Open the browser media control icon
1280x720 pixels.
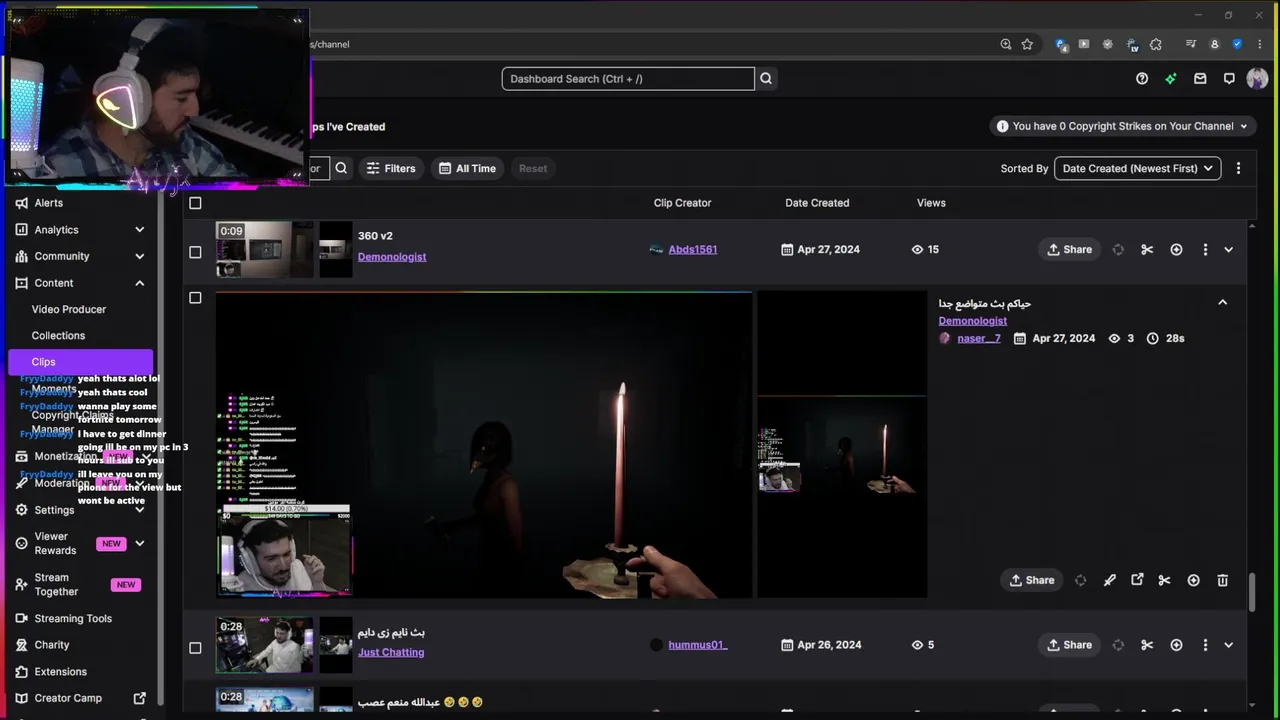tap(1191, 44)
